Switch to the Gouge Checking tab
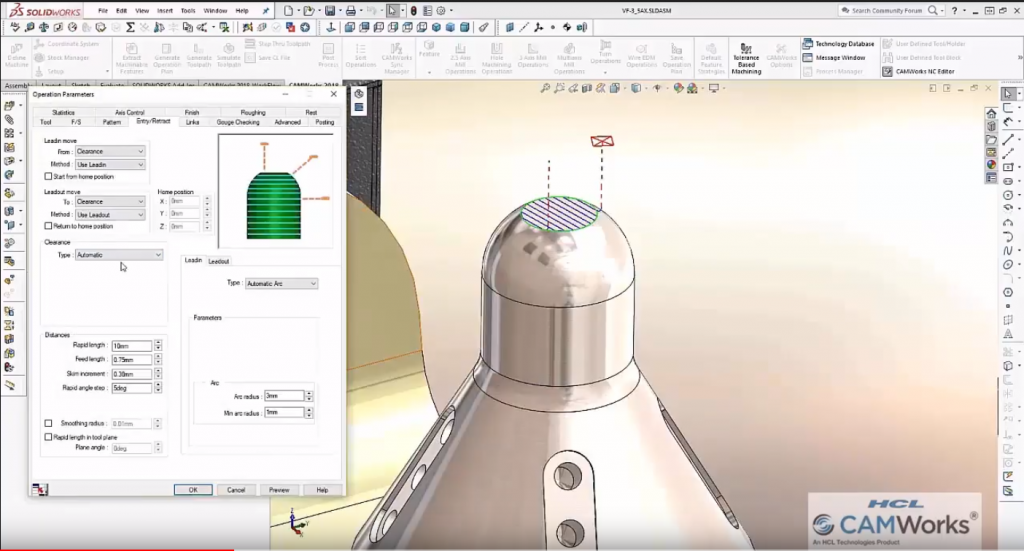Viewport: 1024px width, 551px height. click(x=238, y=122)
